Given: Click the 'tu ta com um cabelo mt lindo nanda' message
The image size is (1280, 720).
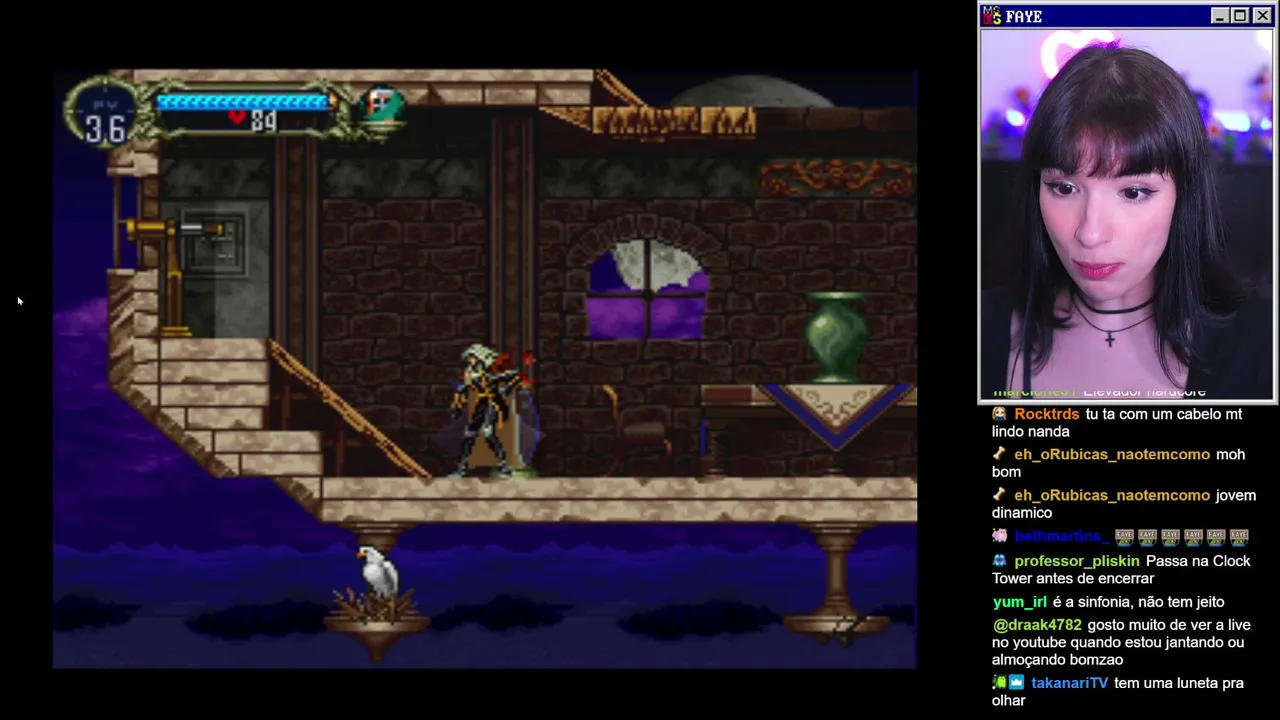Looking at the screenshot, I should click(1117, 423).
